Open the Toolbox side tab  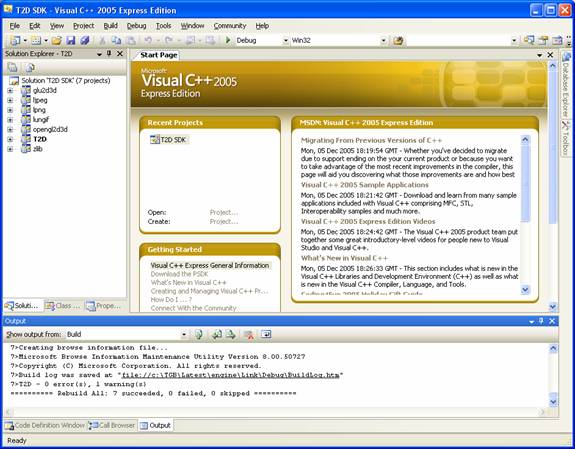566,138
